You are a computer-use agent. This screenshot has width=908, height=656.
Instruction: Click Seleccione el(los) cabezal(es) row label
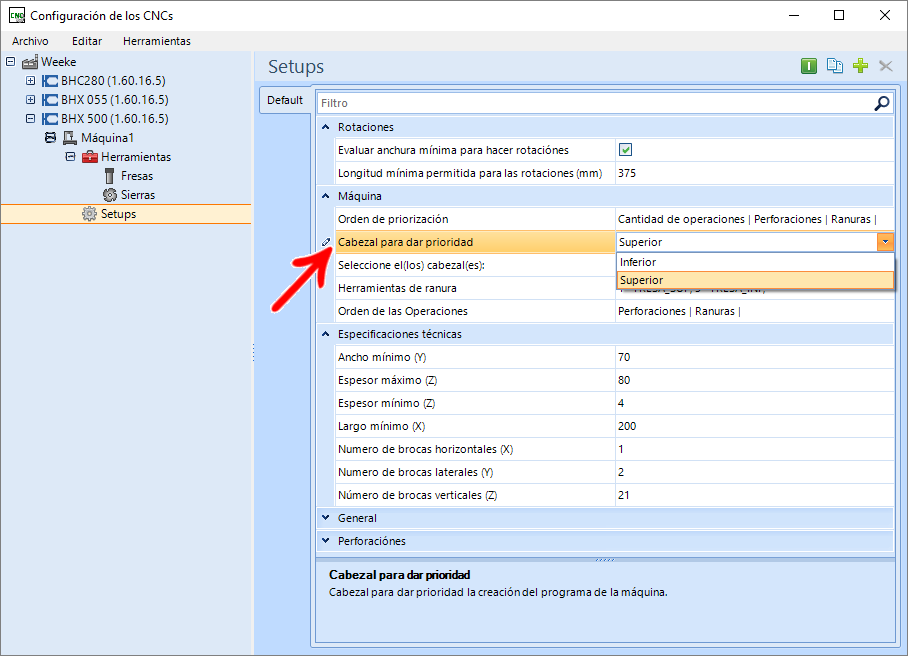411,265
